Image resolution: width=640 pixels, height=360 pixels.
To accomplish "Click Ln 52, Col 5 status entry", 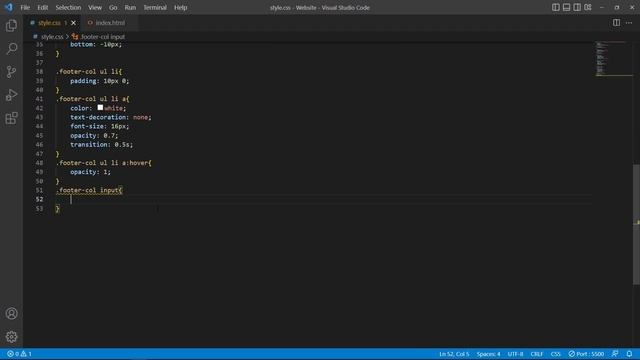I will pos(454,354).
